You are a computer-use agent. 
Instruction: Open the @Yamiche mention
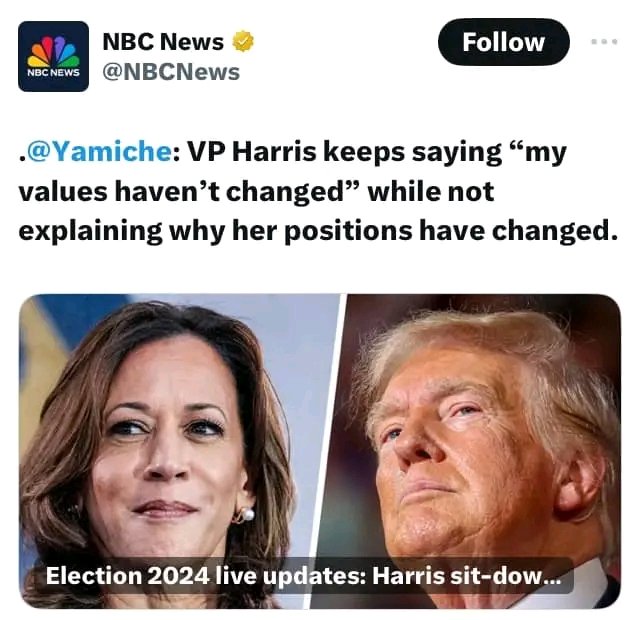pyautogui.click(x=100, y=152)
